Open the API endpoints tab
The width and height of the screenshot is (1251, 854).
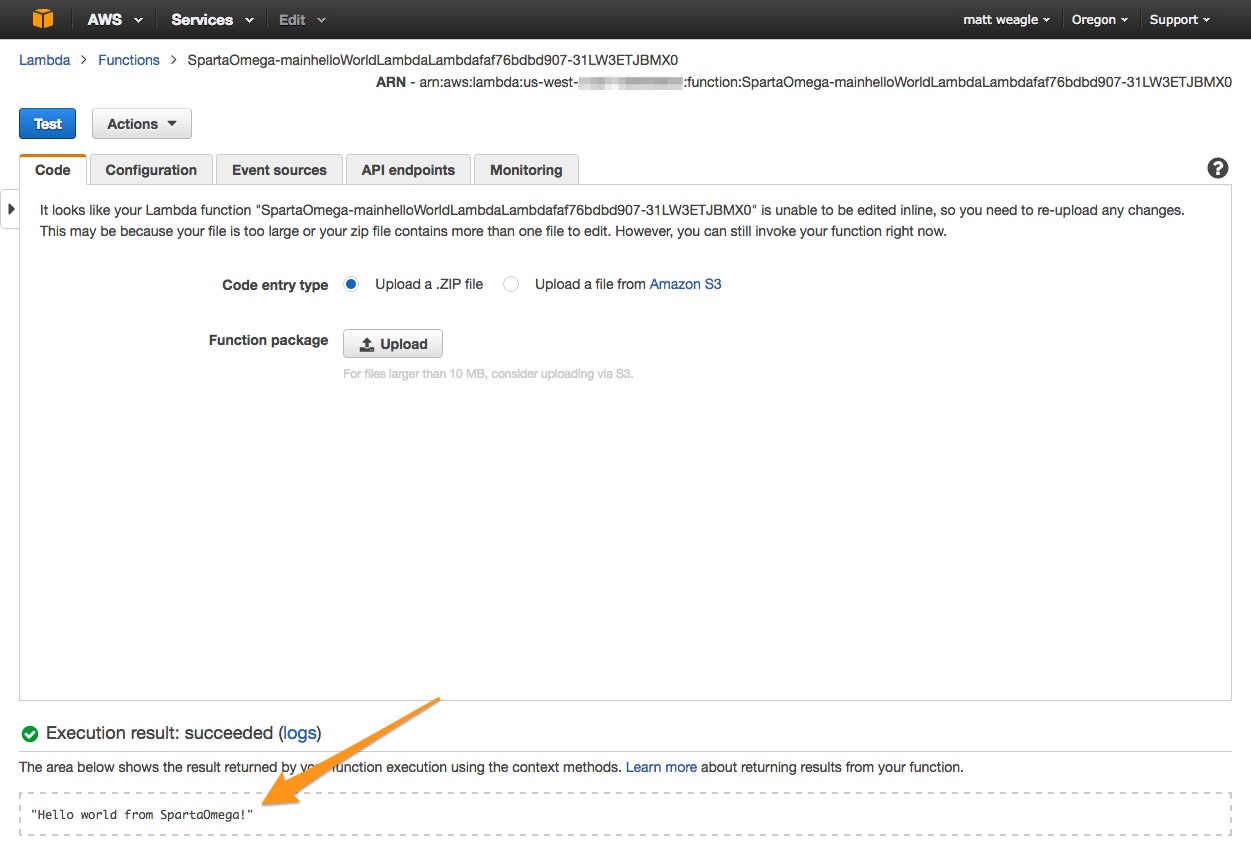(408, 170)
